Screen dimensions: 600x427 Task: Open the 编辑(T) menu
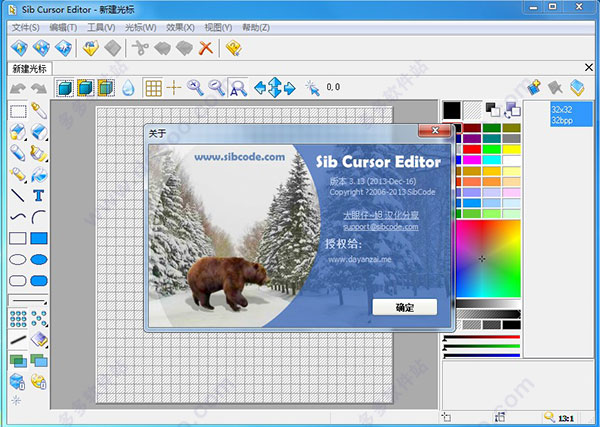[63, 28]
